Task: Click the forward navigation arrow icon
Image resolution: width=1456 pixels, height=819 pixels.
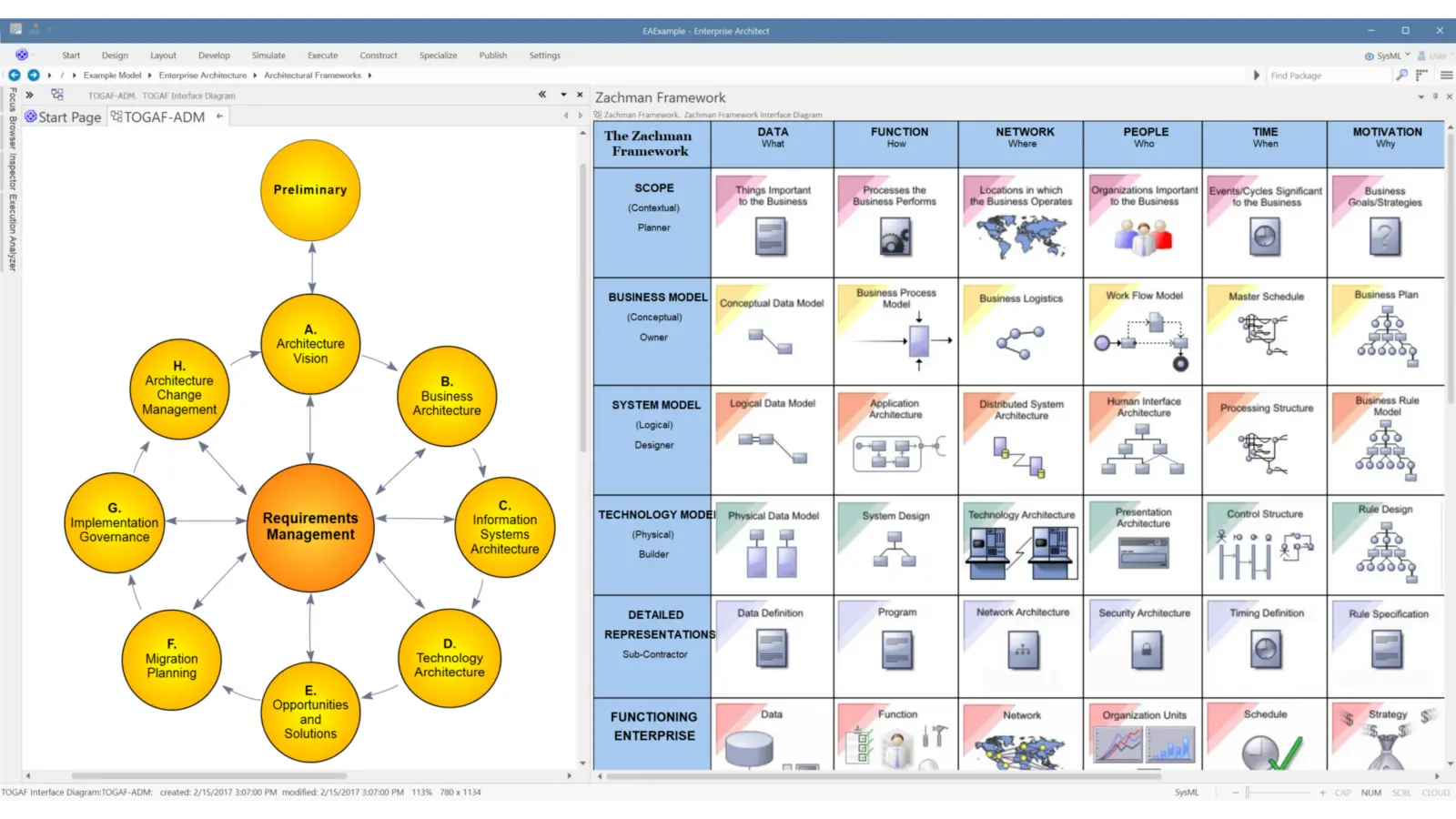Action: click(32, 75)
